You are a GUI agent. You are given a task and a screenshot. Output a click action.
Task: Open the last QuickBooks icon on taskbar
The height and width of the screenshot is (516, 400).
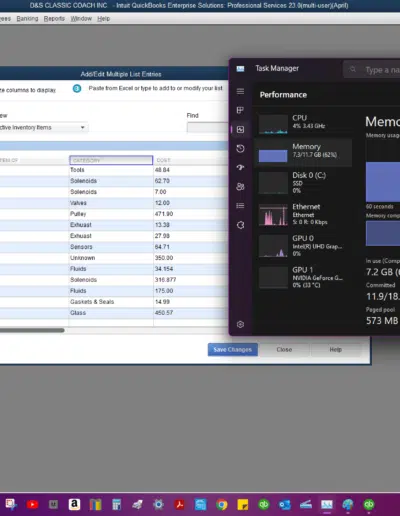click(x=369, y=504)
